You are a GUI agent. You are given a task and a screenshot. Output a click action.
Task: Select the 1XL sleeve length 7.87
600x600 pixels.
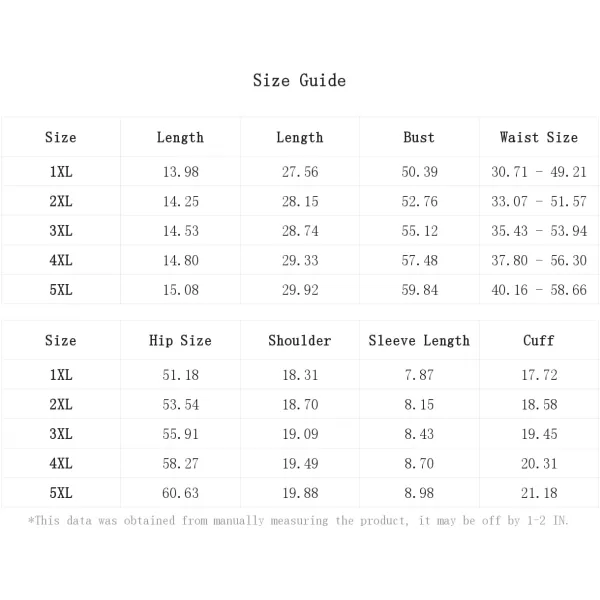[x=419, y=375]
